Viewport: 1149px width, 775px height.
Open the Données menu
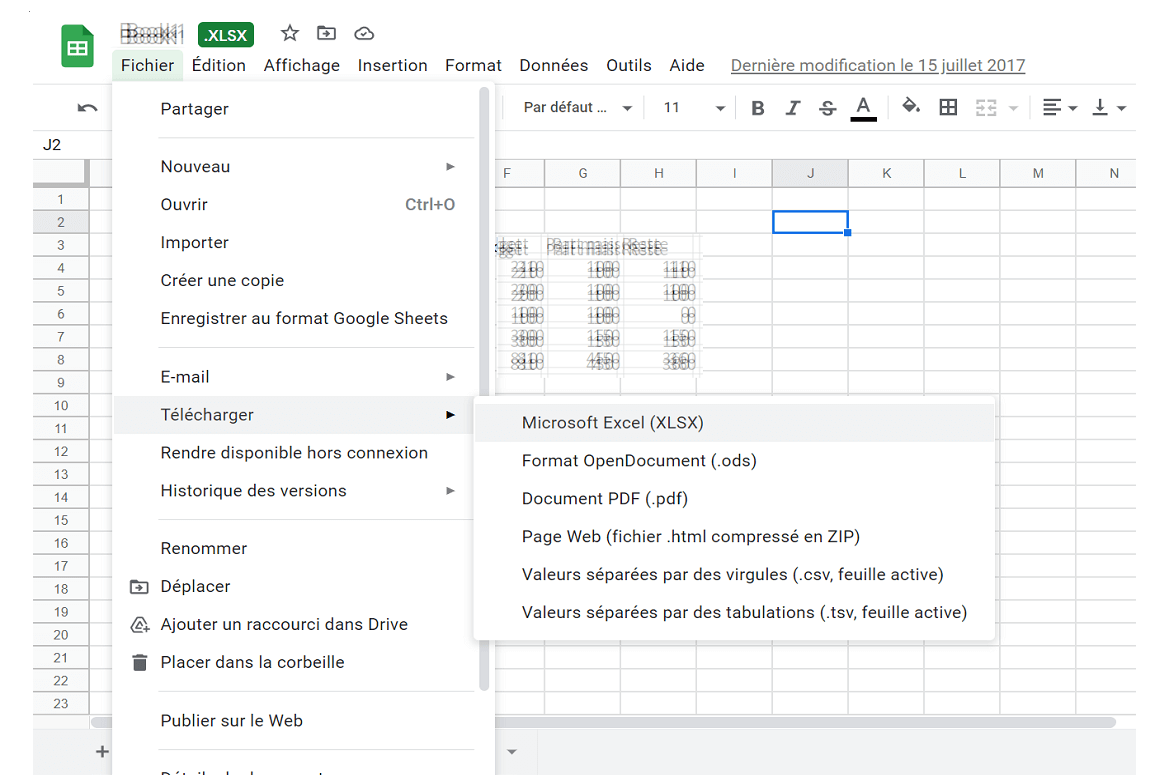pos(553,65)
